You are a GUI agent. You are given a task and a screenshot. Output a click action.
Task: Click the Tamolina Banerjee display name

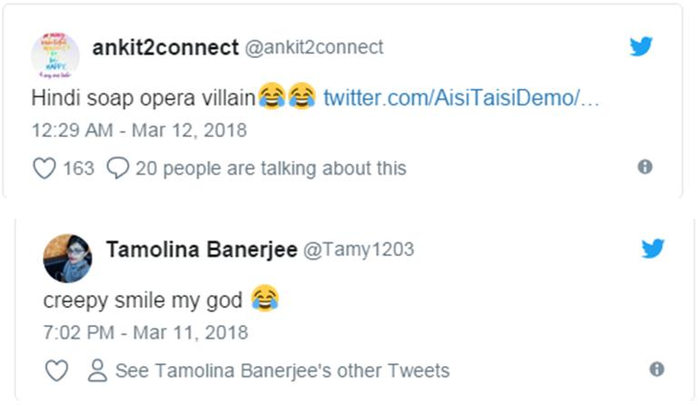(201, 249)
